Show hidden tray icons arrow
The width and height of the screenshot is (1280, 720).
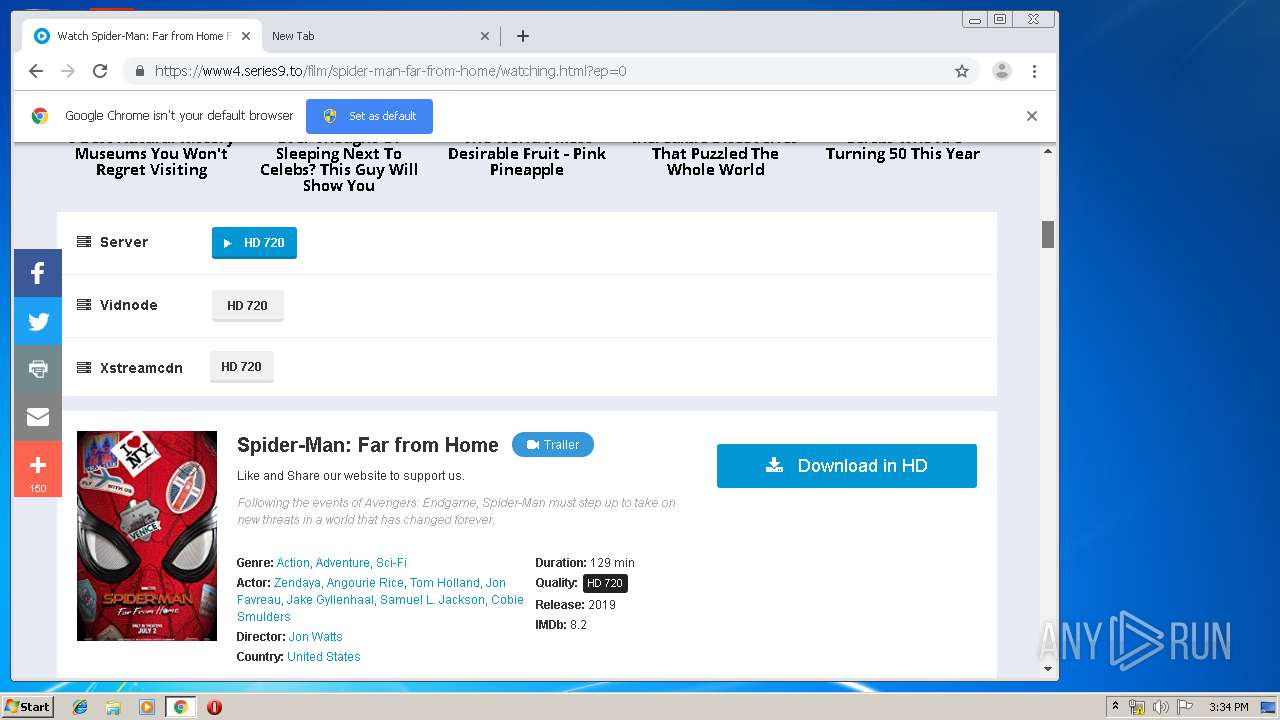(1115, 707)
